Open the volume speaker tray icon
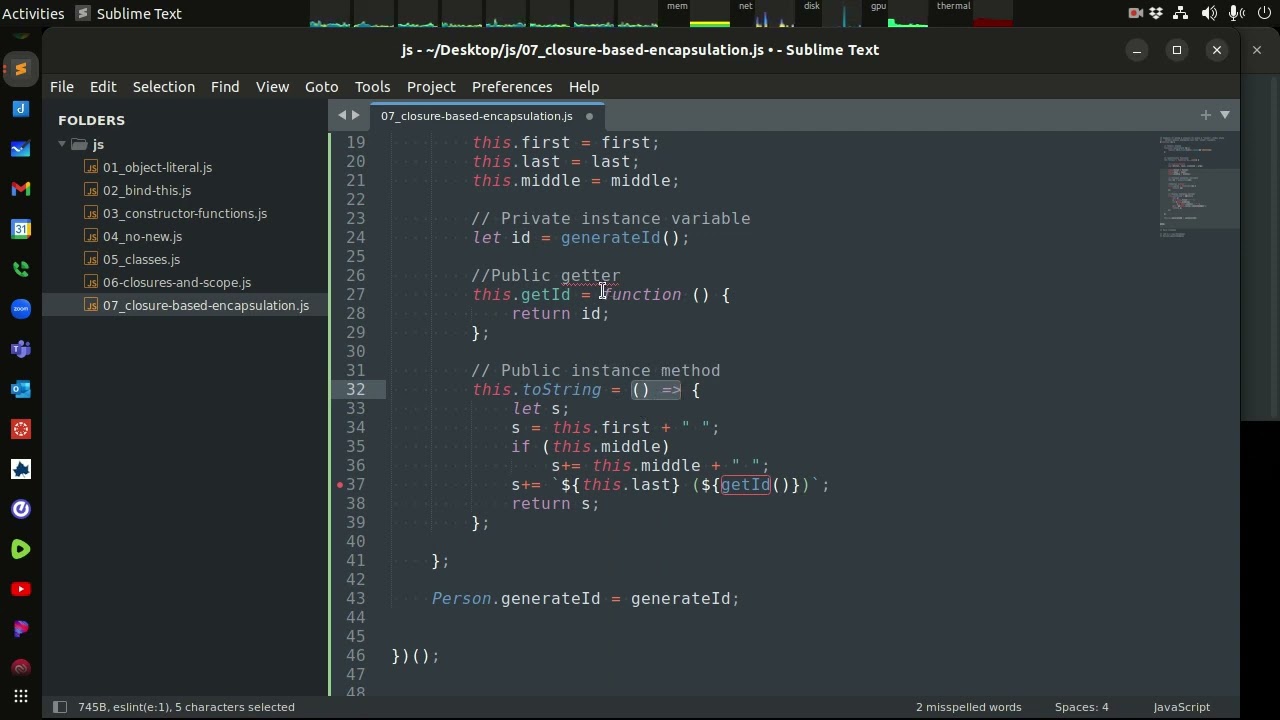Viewport: 1280px width, 720px height. point(1209,13)
